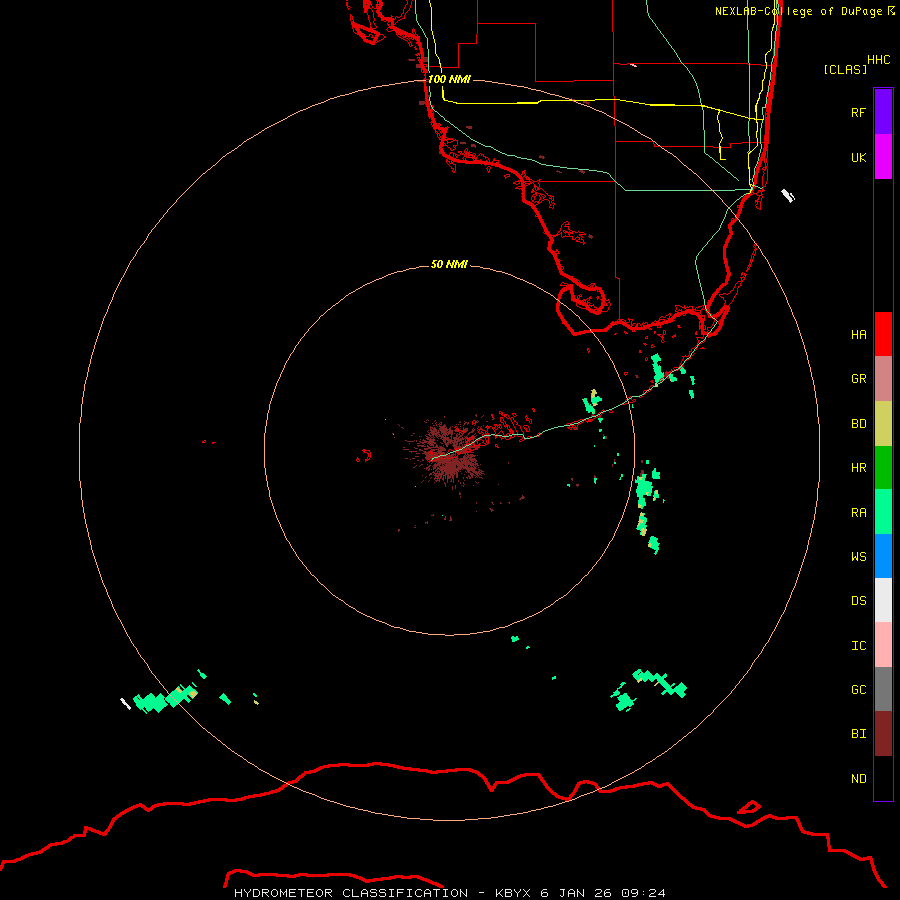Select the magenta UK legend swatch

(883, 157)
